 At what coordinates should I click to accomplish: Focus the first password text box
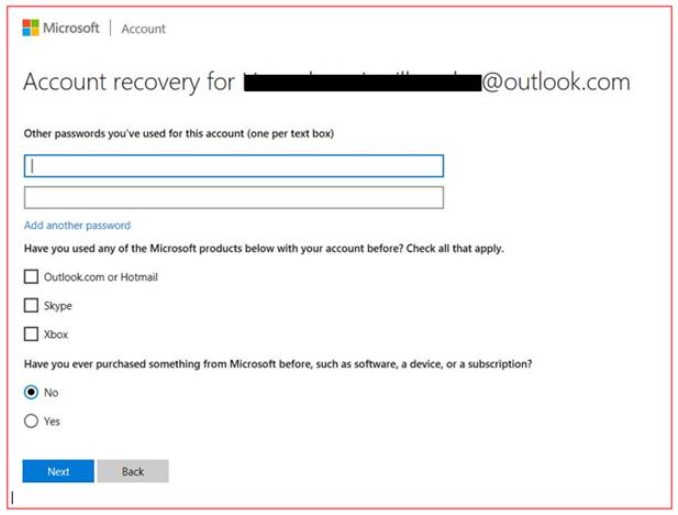click(x=233, y=166)
